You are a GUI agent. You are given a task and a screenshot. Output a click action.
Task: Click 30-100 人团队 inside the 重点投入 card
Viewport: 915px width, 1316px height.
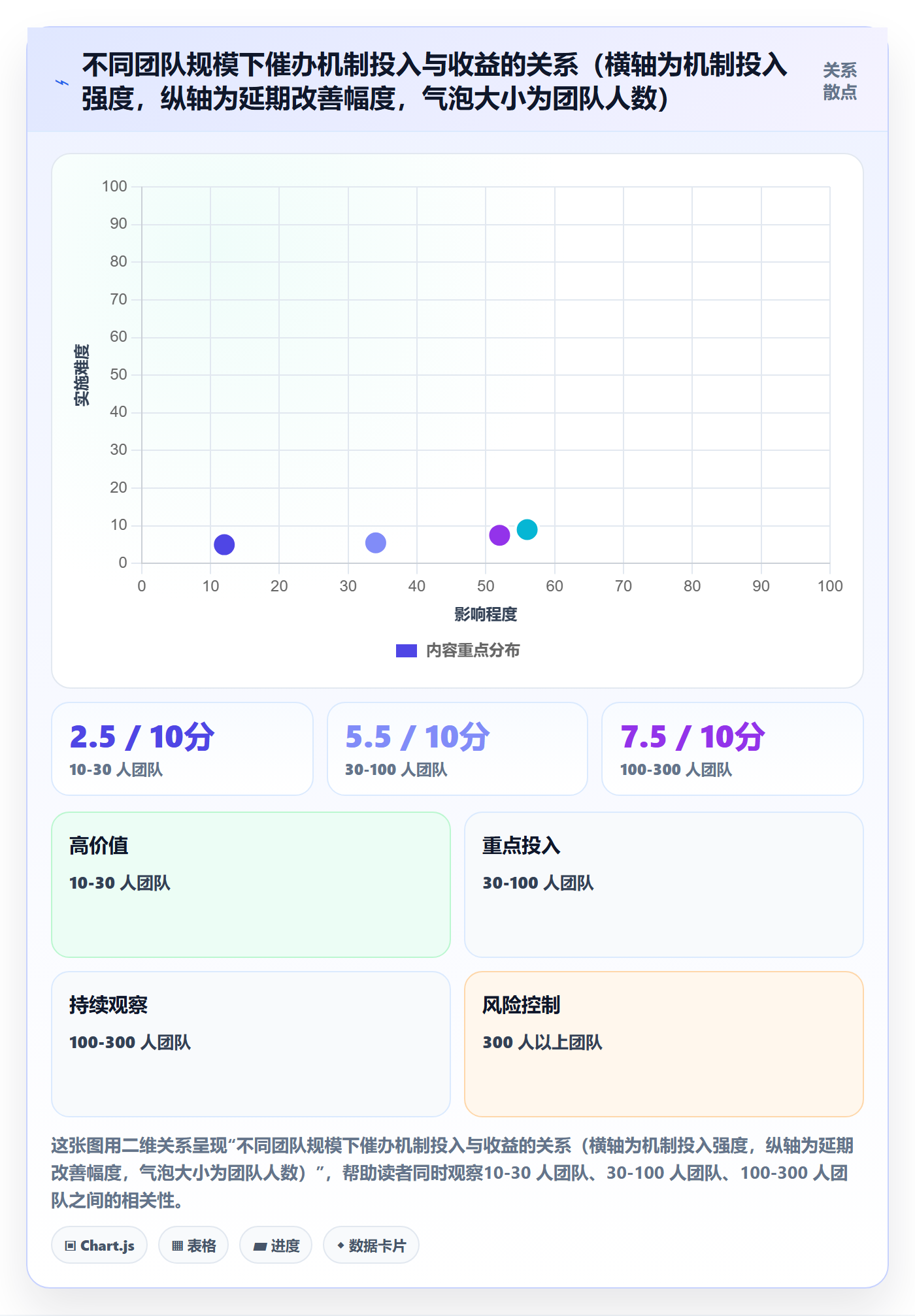click(x=538, y=883)
